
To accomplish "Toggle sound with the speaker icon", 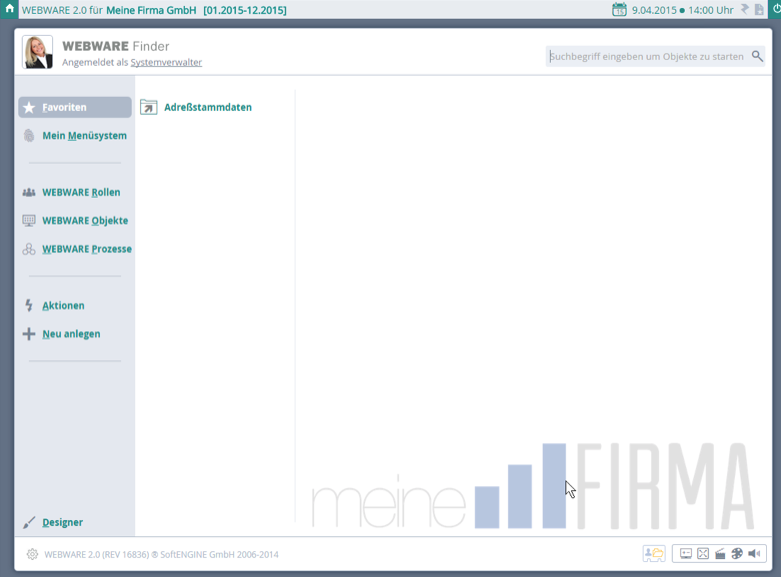I will [754, 554].
